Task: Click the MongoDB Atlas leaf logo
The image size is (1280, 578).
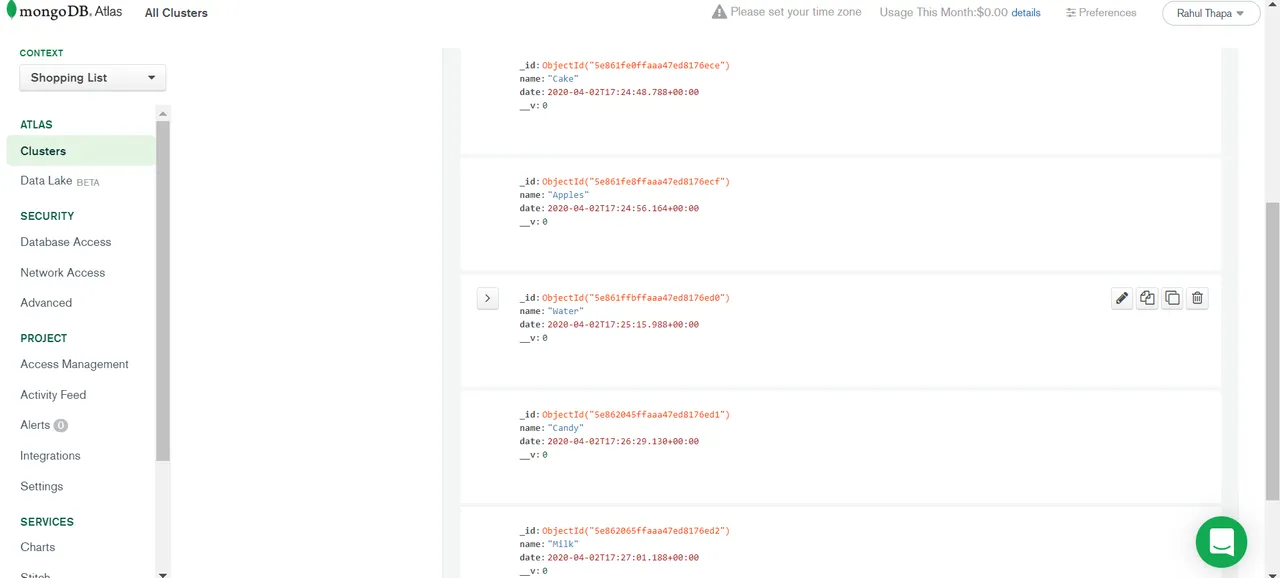Action: pyautogui.click(x=11, y=11)
